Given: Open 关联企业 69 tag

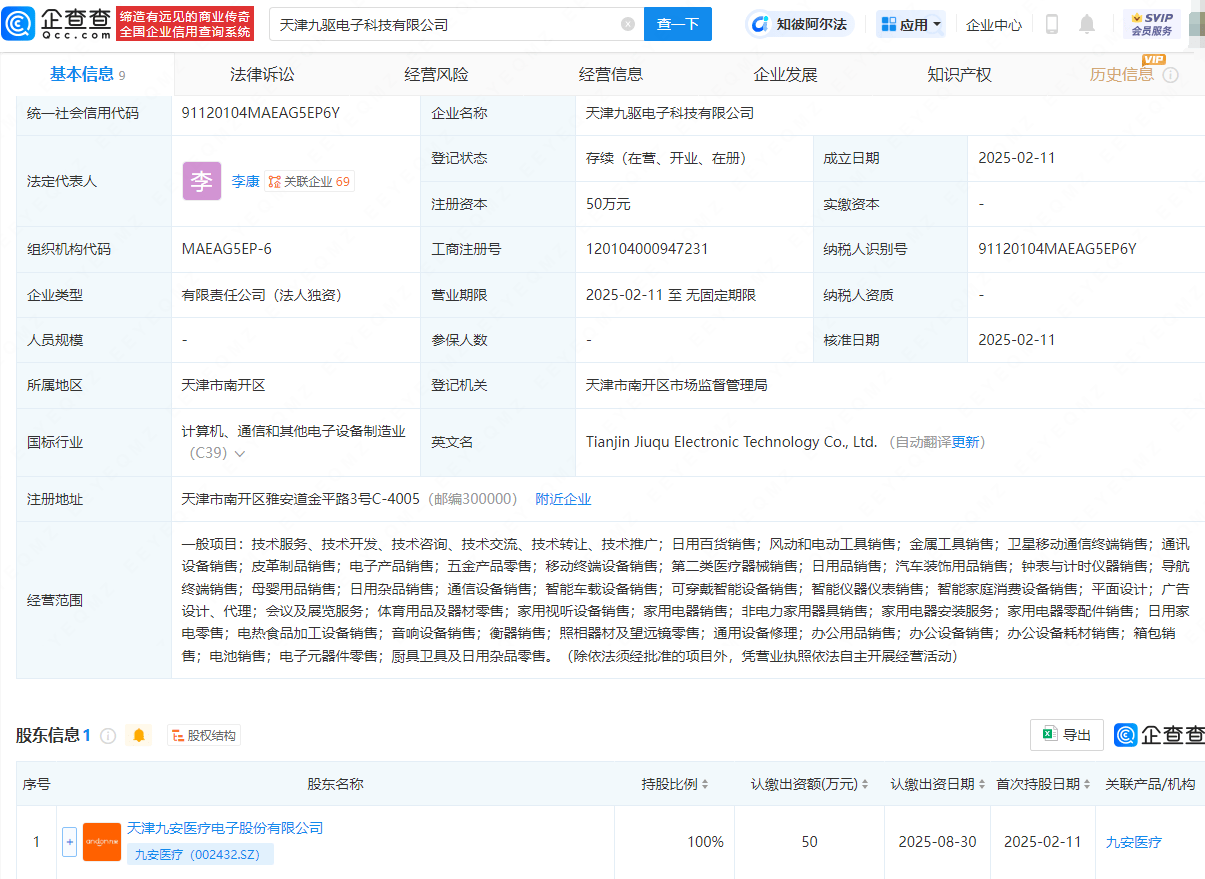Looking at the screenshot, I should click(x=310, y=182).
